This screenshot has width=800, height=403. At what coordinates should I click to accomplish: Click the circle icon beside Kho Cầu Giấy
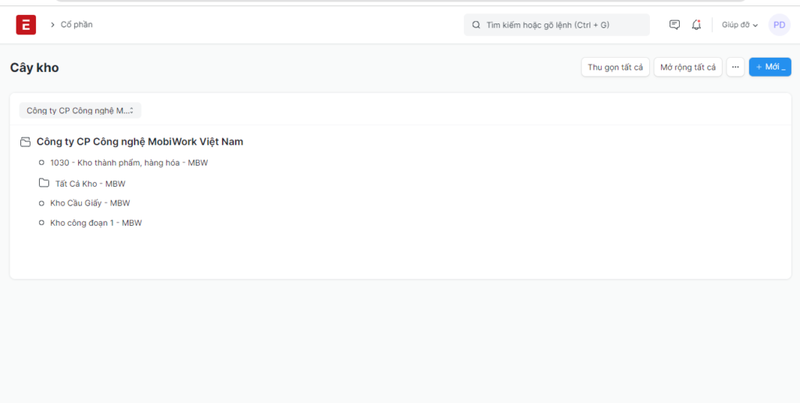(x=42, y=203)
